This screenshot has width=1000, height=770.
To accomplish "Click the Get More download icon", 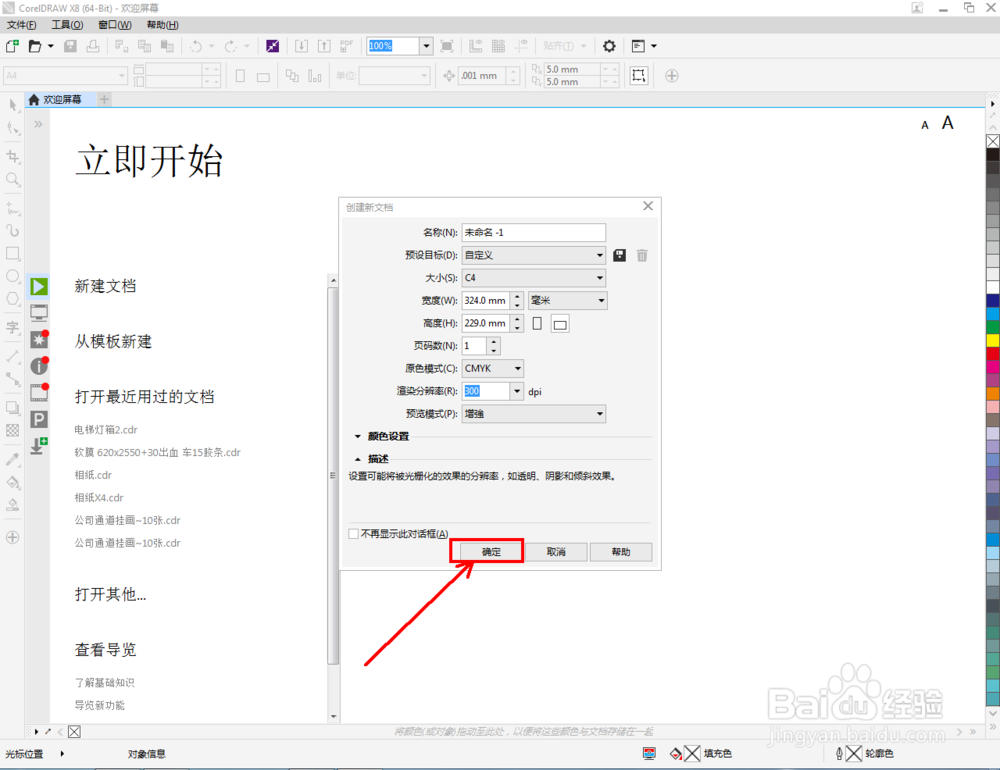I will tap(39, 445).
